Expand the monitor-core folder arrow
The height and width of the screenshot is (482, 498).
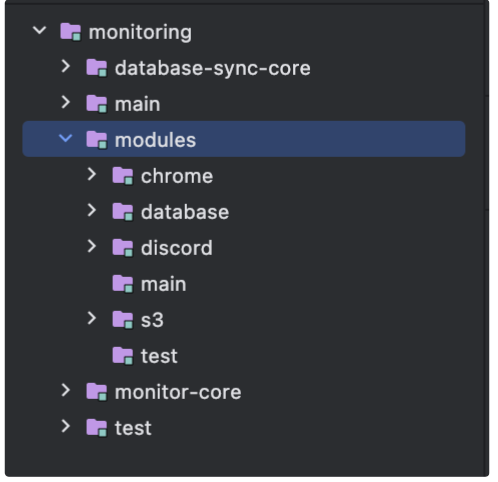(66, 390)
